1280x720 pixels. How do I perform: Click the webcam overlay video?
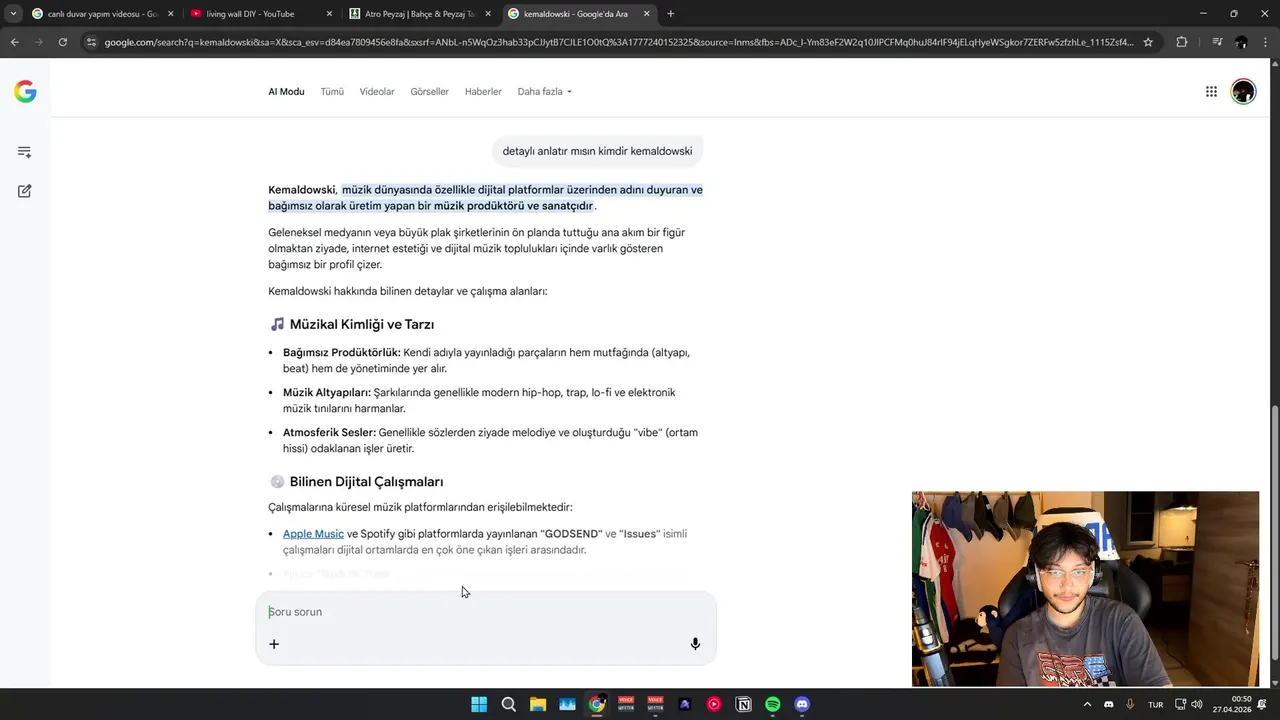tap(1085, 589)
